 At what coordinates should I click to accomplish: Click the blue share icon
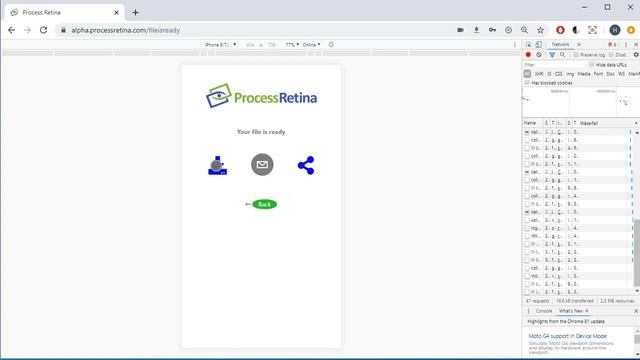click(x=306, y=165)
